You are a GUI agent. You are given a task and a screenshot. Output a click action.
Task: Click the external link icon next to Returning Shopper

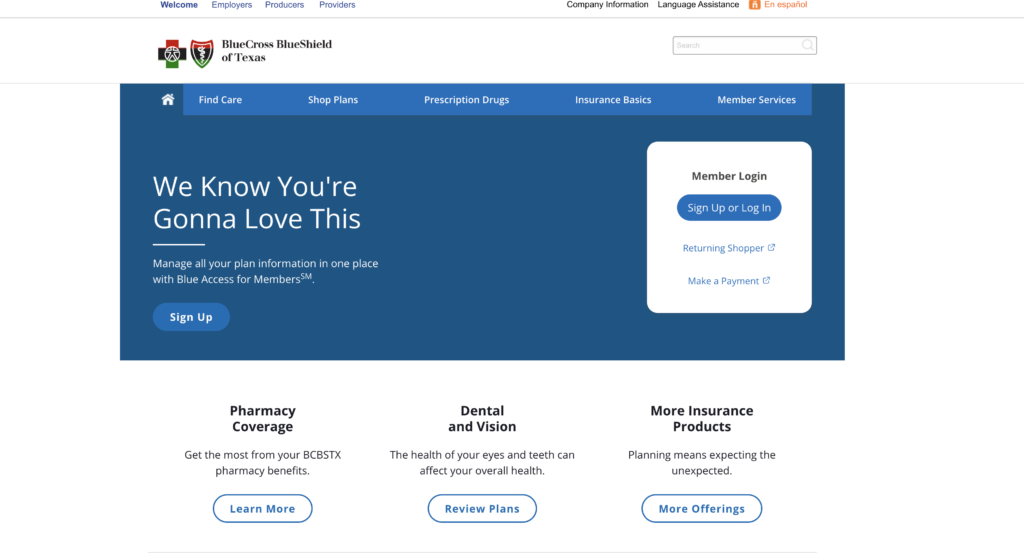[x=771, y=247]
